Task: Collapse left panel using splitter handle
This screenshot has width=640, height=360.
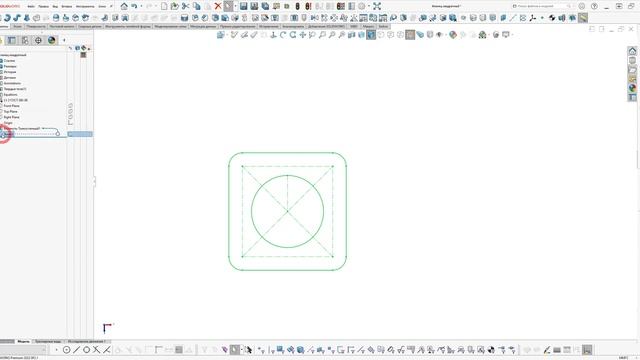Action: point(94,181)
